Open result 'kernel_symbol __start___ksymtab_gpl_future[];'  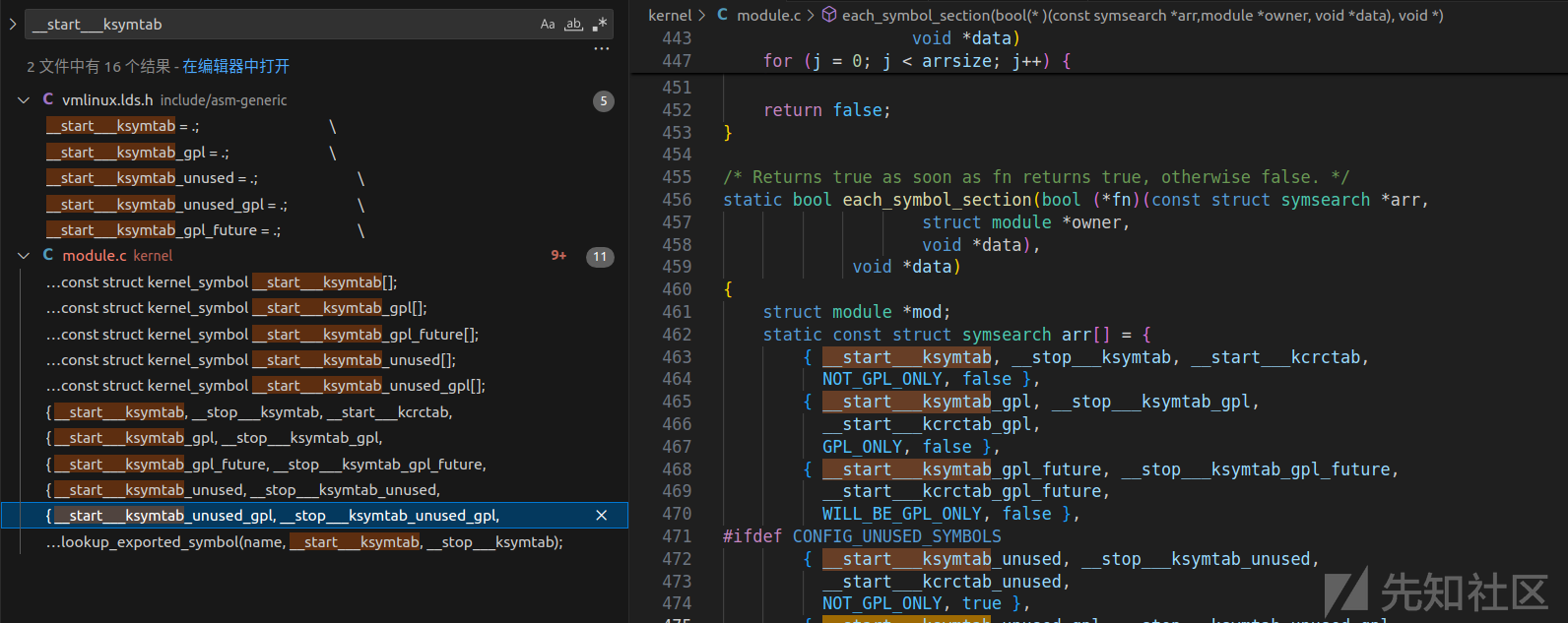click(x=315, y=335)
